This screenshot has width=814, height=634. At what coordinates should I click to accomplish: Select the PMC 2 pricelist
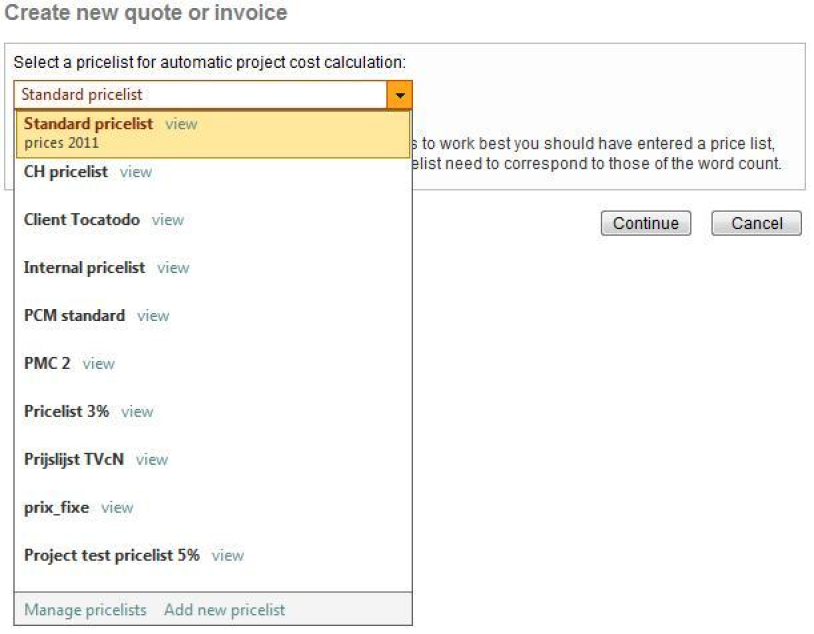click(47, 364)
